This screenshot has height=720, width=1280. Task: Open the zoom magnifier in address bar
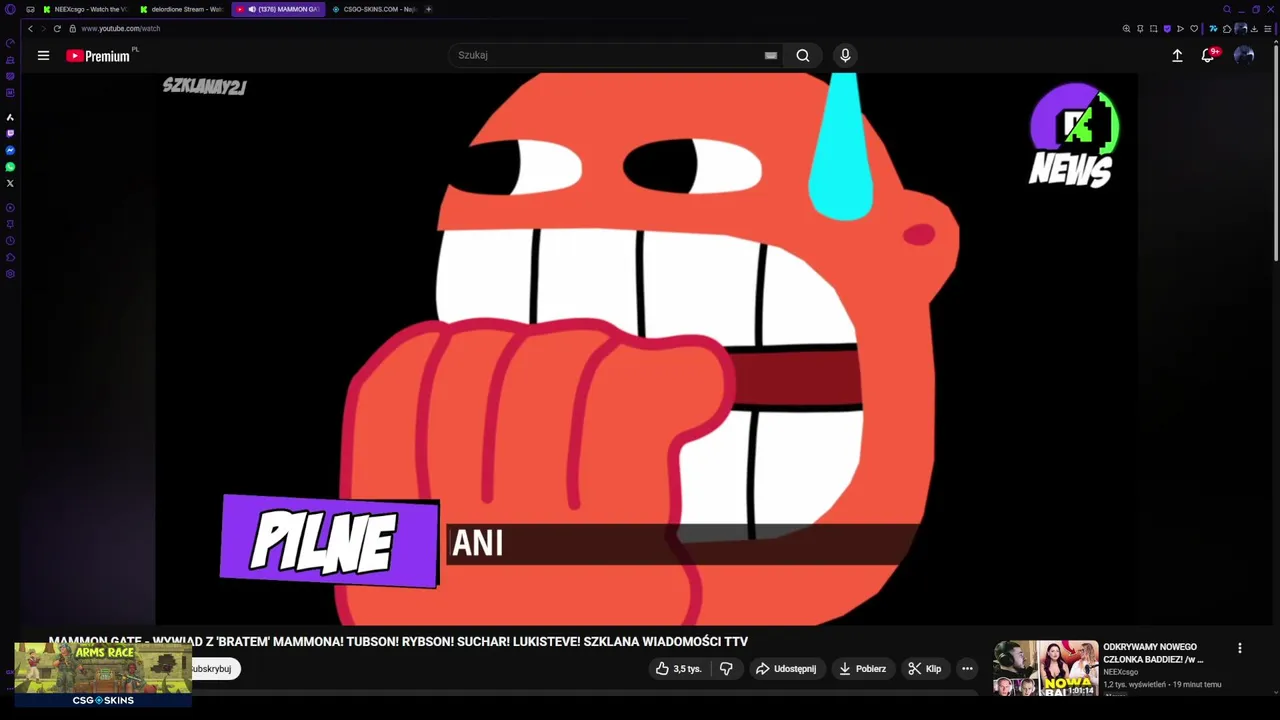tap(1127, 28)
